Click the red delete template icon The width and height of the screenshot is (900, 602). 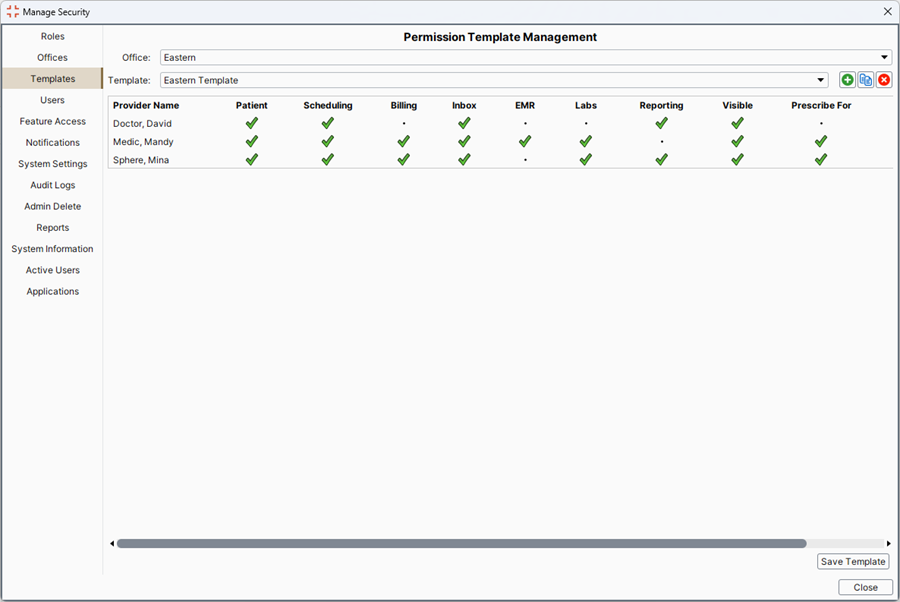884,80
